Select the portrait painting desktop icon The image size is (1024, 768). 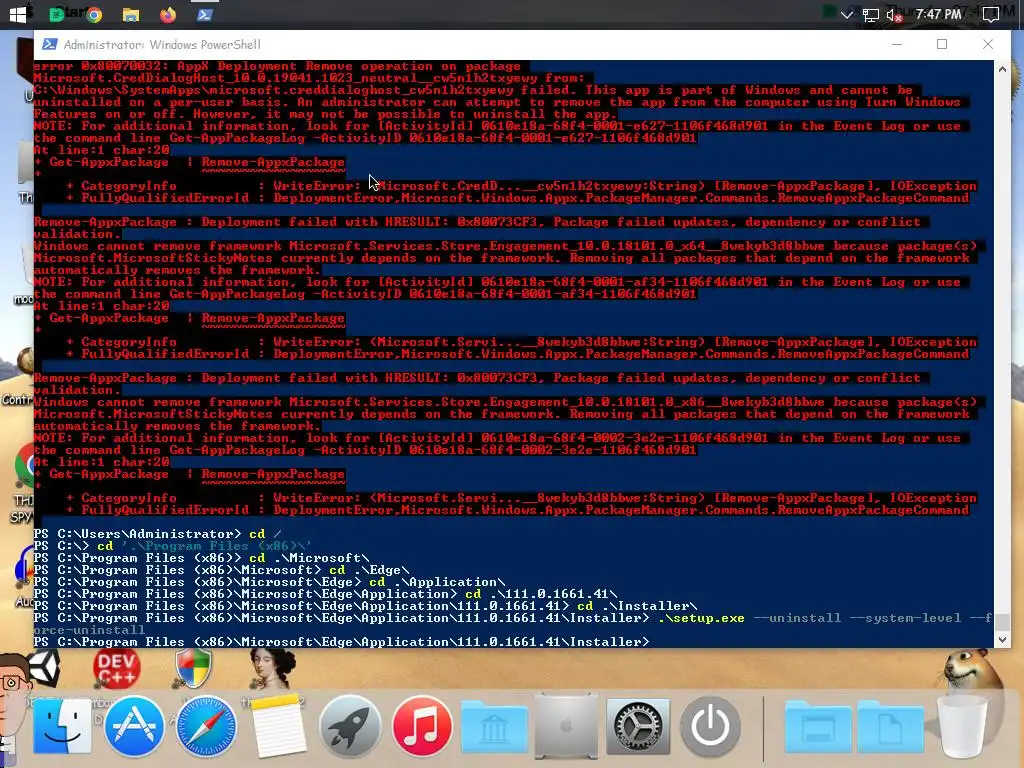tap(273, 669)
